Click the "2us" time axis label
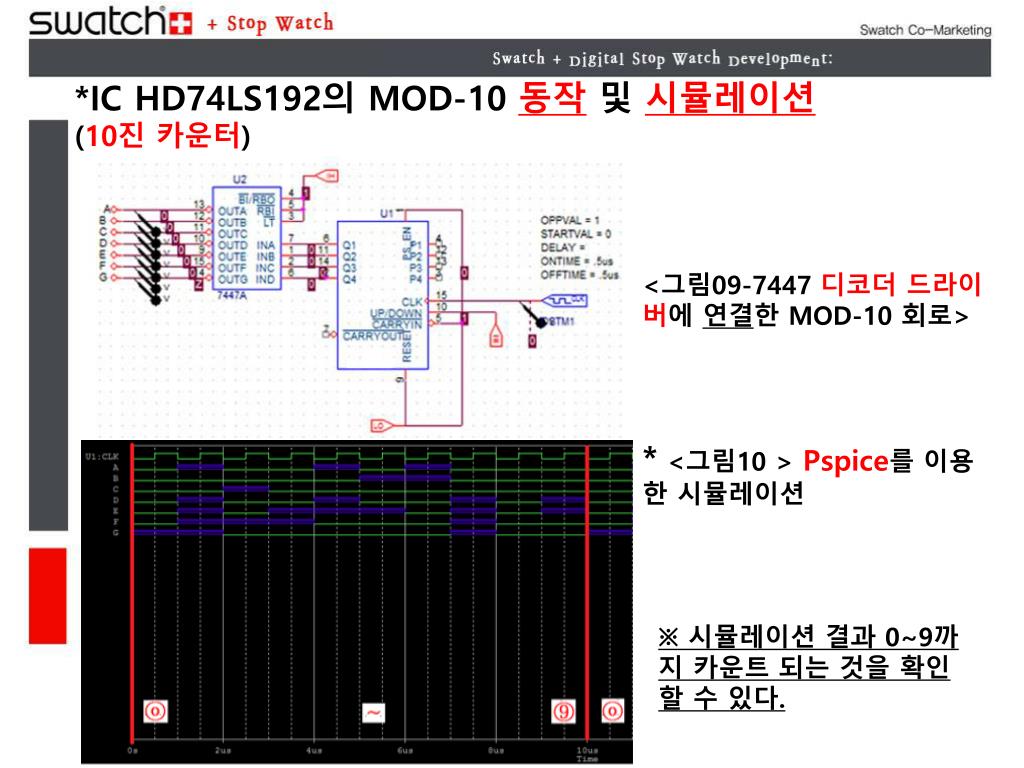 tap(223, 751)
